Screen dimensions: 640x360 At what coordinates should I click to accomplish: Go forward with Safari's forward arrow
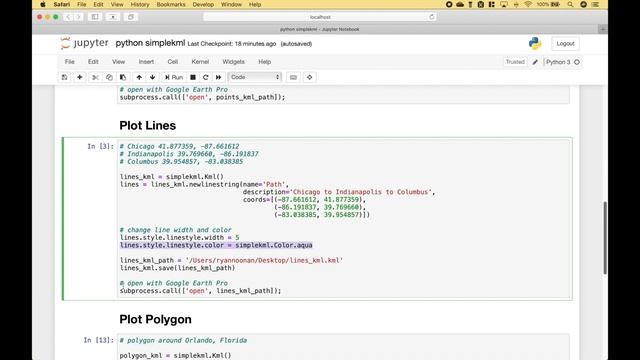pyautogui.click(x=78, y=17)
